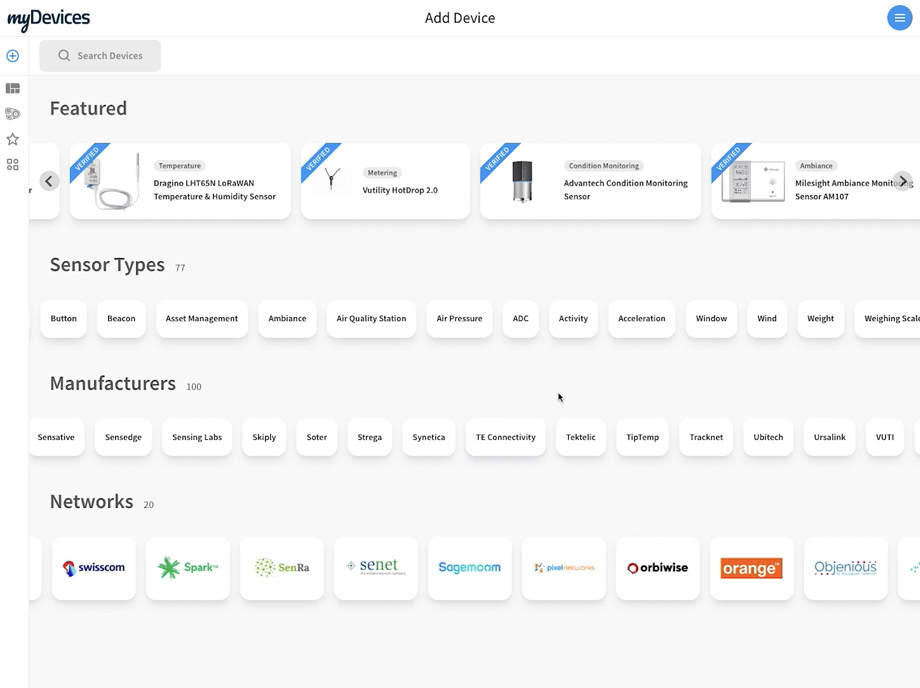Choose the Sensedge manufacturer

123,437
